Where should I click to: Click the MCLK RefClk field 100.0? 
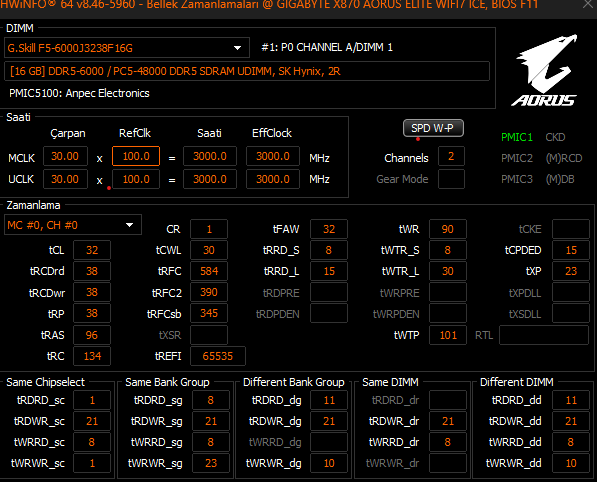pos(136,156)
